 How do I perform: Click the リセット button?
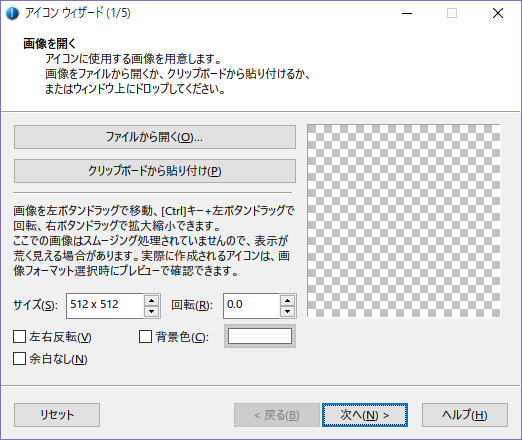pyautogui.click(x=57, y=415)
